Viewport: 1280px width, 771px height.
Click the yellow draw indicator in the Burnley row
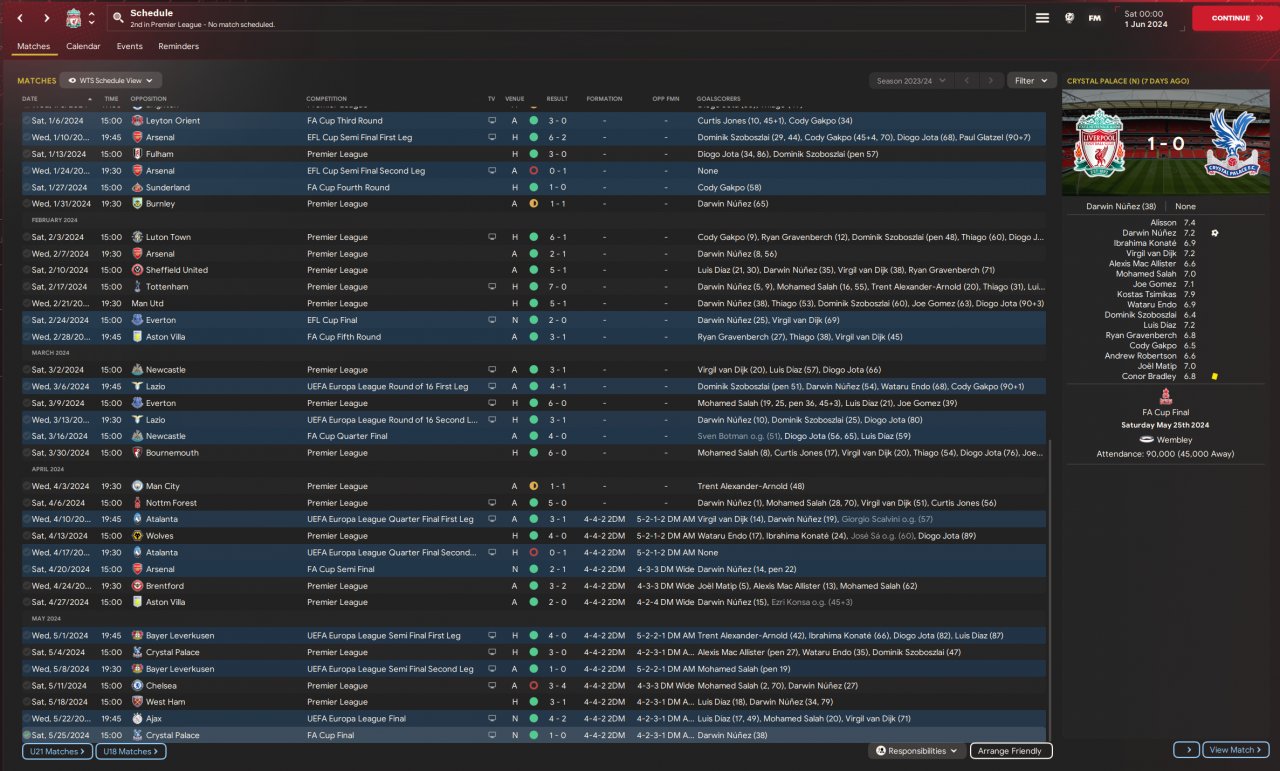[x=533, y=204]
